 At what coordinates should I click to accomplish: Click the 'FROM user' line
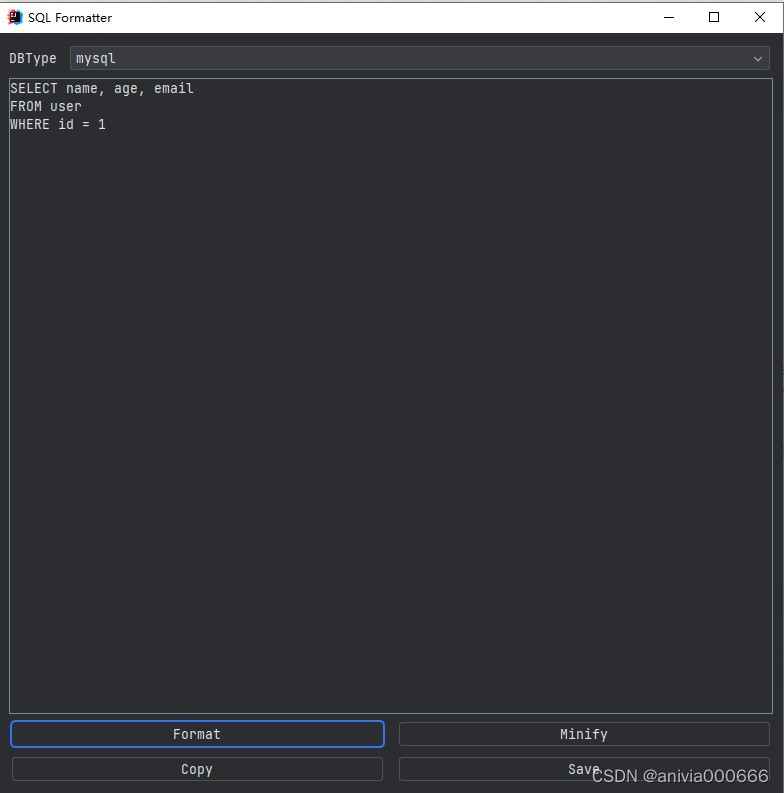tap(46, 107)
